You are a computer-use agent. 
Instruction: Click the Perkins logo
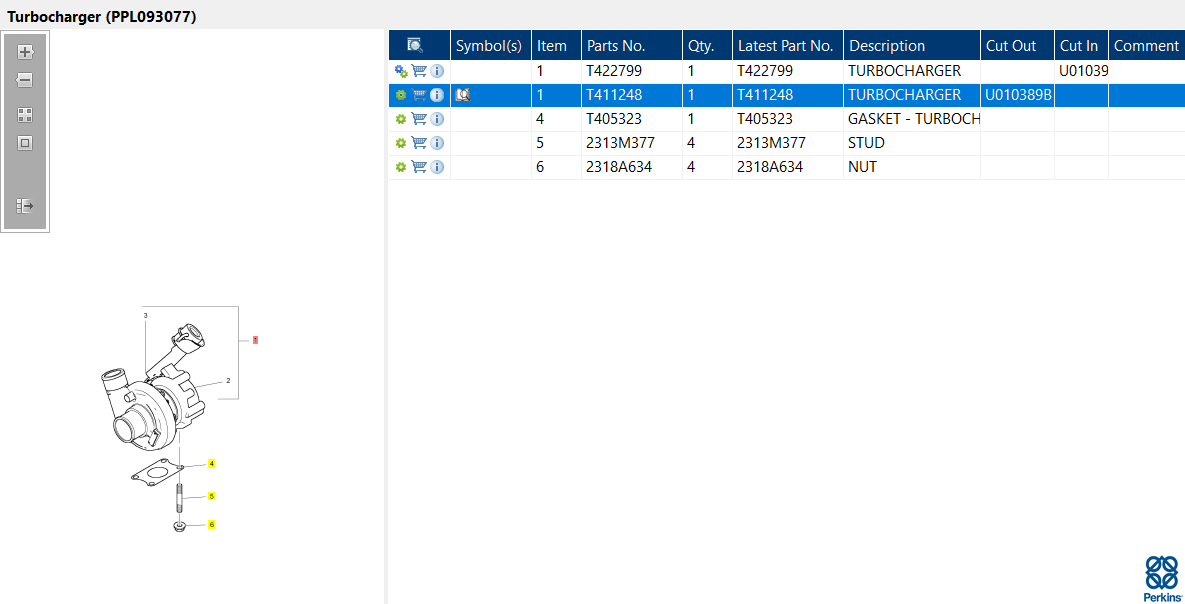[x=1162, y=579]
